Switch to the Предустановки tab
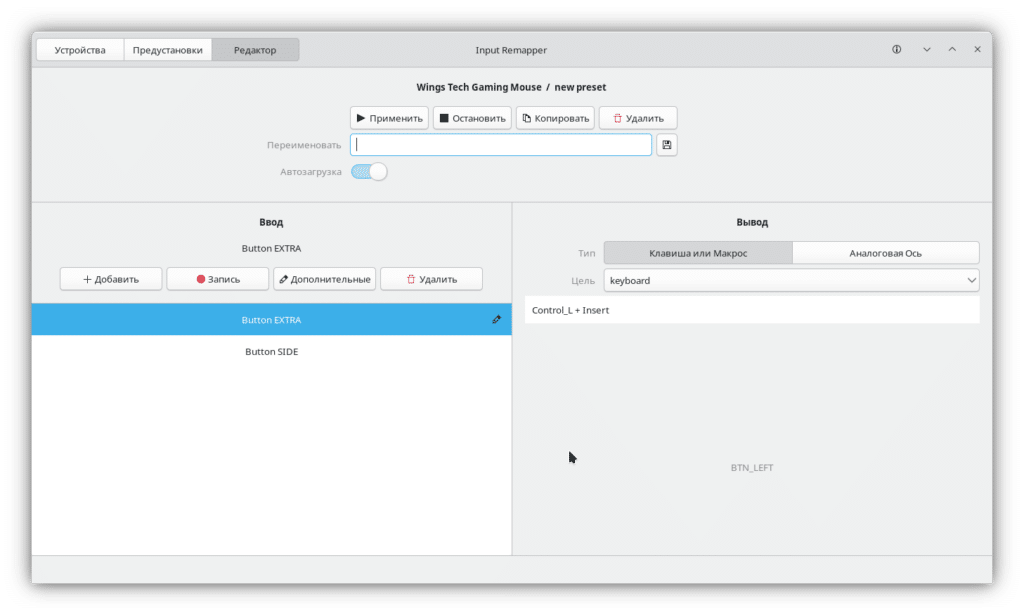 click(168, 50)
